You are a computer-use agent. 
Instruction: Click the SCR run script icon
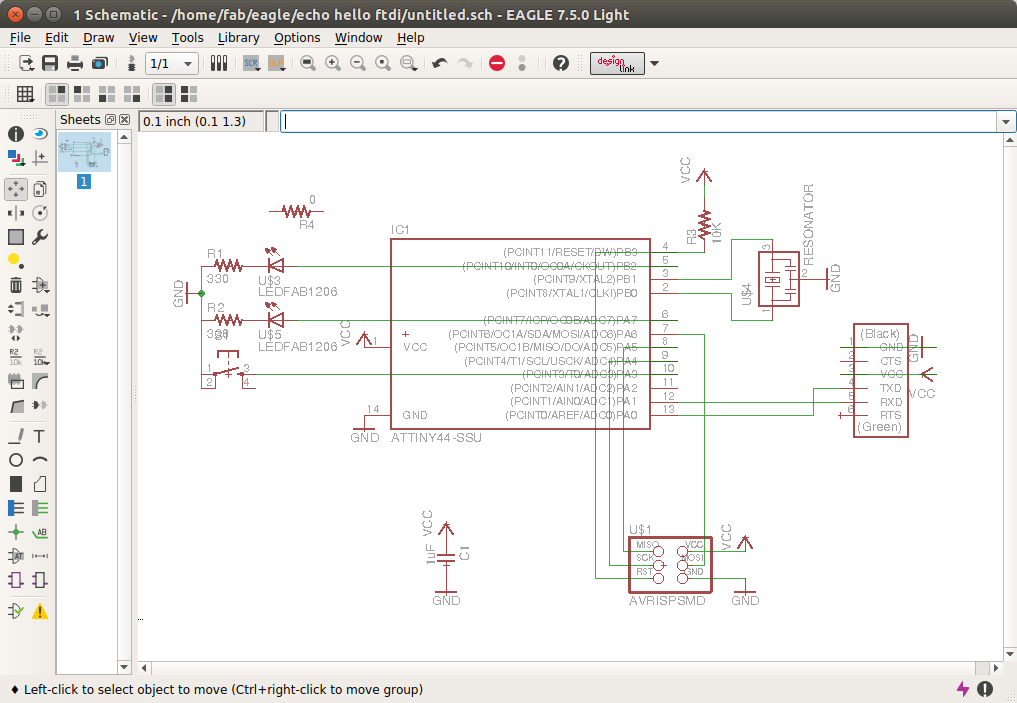coord(251,63)
